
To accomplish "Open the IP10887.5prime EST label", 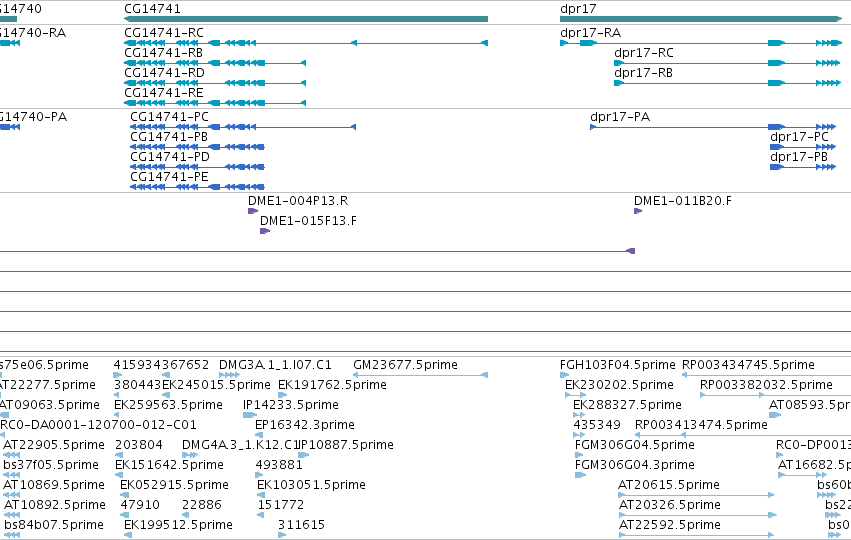I will 346,445.
